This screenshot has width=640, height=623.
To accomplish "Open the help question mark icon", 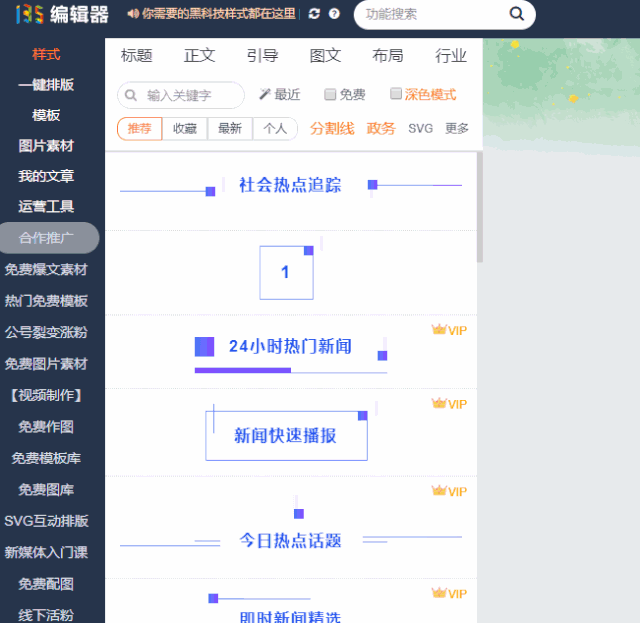I will (x=334, y=14).
